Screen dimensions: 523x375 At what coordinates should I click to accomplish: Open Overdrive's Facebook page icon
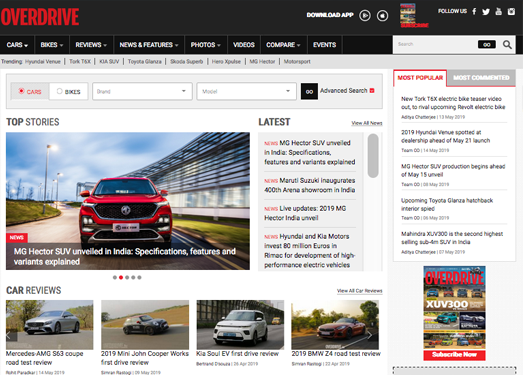(474, 12)
